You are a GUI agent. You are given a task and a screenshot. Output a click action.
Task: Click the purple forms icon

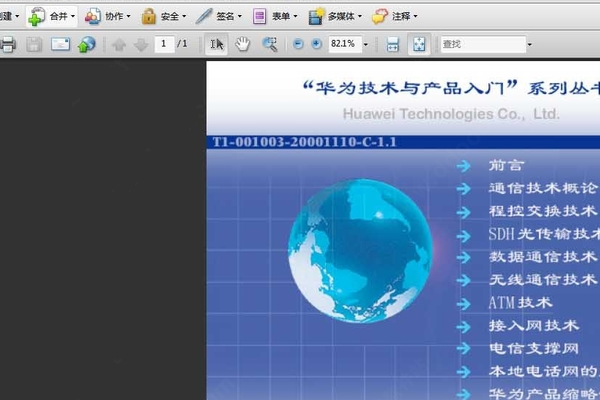click(259, 16)
